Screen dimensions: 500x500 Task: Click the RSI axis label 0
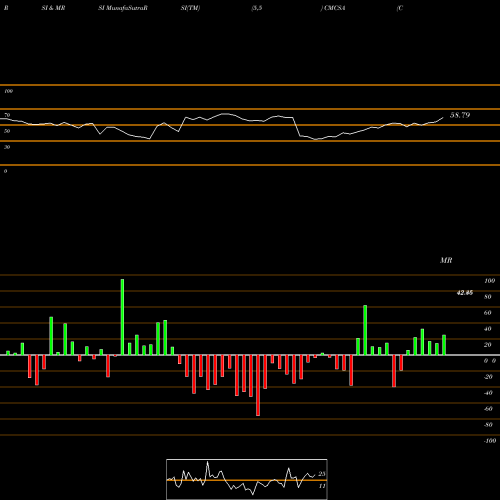5,171
